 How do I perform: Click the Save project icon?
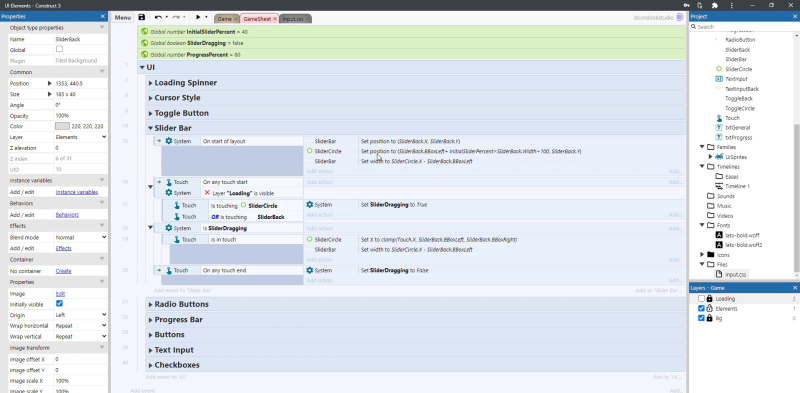[x=142, y=18]
